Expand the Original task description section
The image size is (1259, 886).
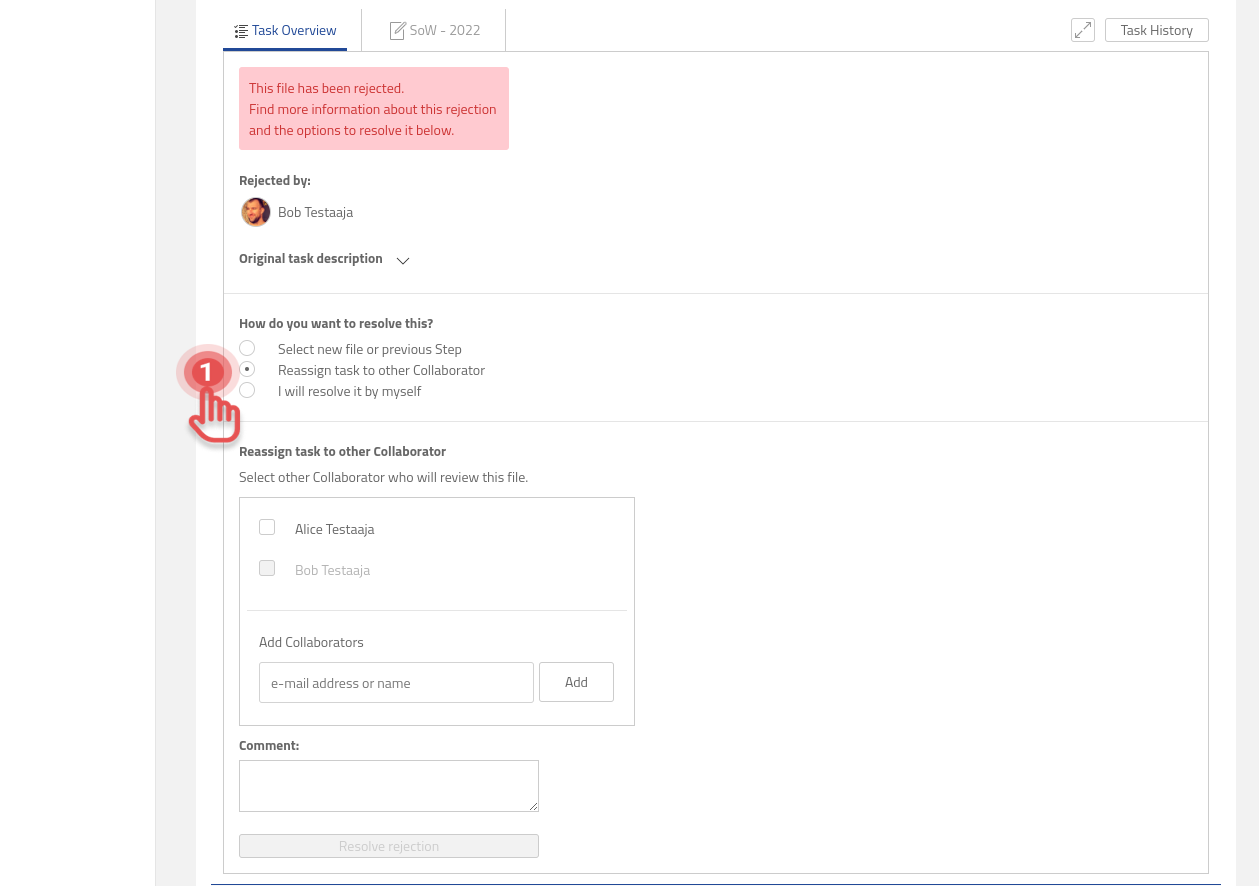click(402, 260)
